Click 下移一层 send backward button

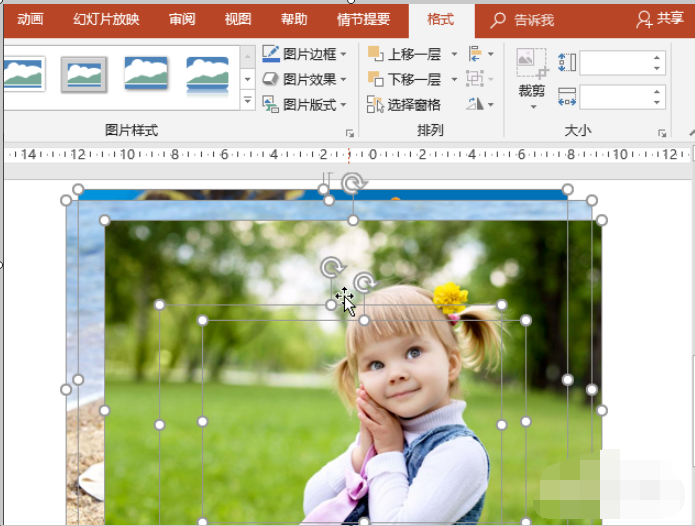405,79
